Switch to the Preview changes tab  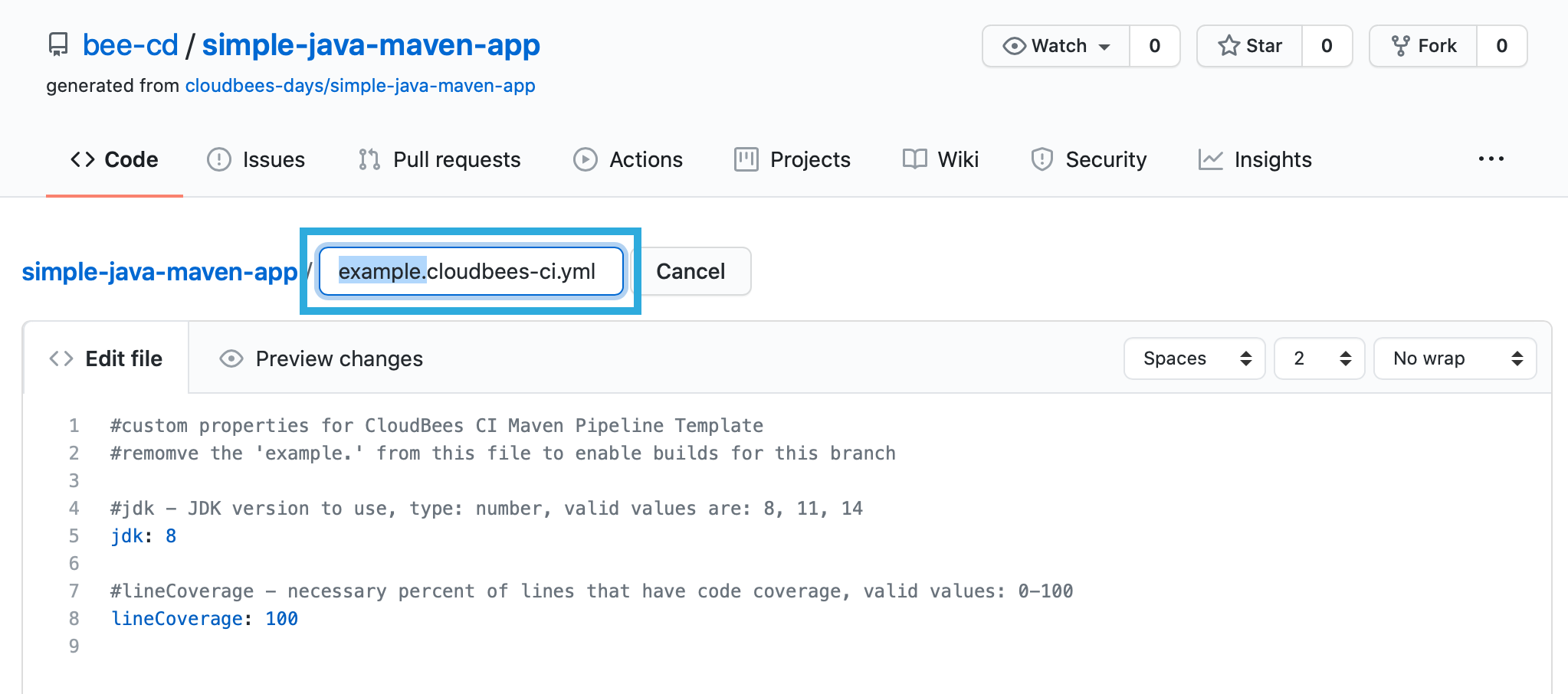pos(321,358)
